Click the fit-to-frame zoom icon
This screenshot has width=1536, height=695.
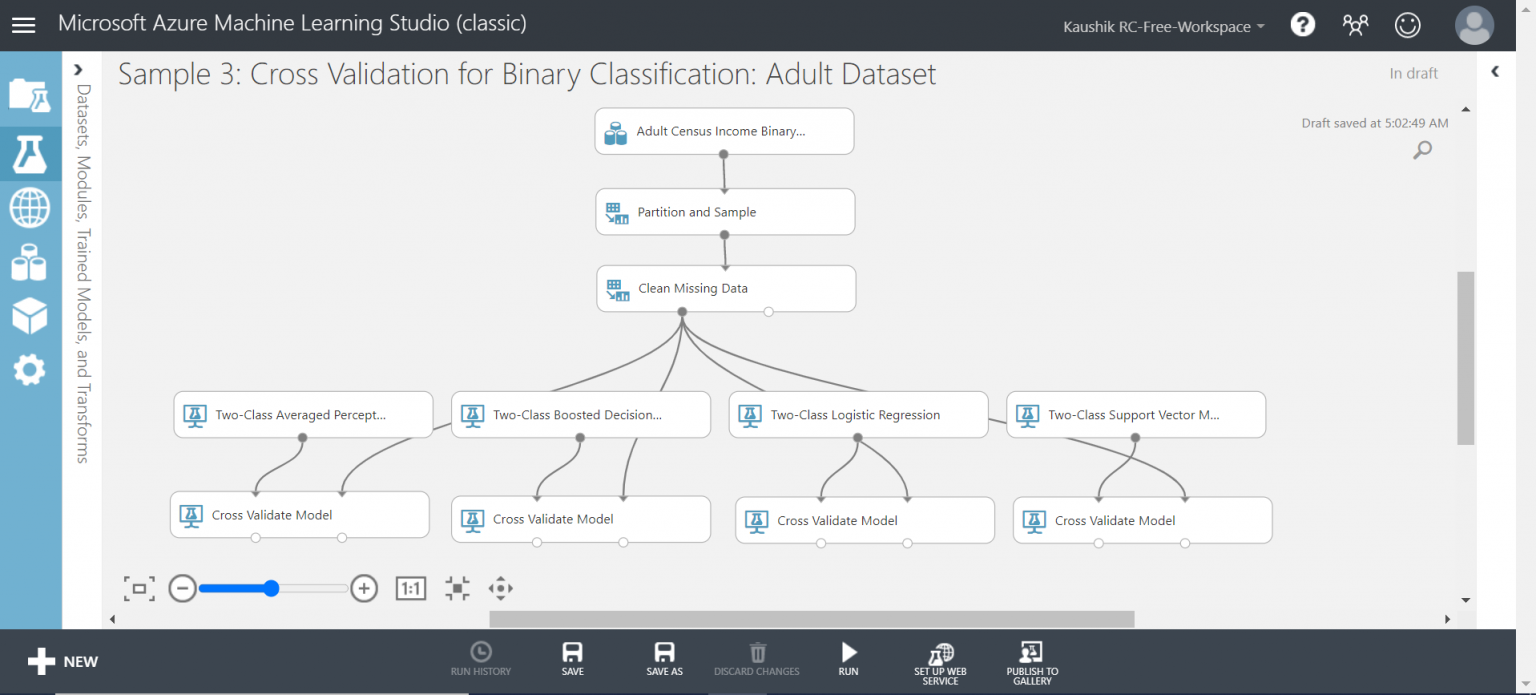pyautogui.click(x=139, y=588)
